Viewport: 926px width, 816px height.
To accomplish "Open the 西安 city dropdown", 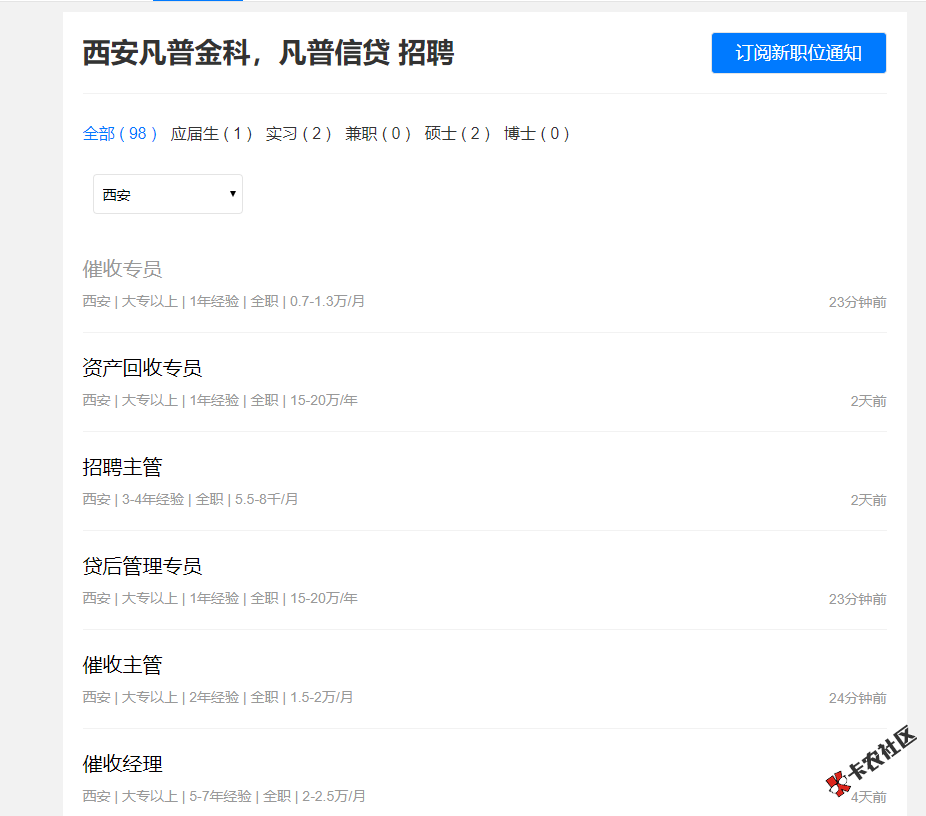I will click(x=168, y=194).
